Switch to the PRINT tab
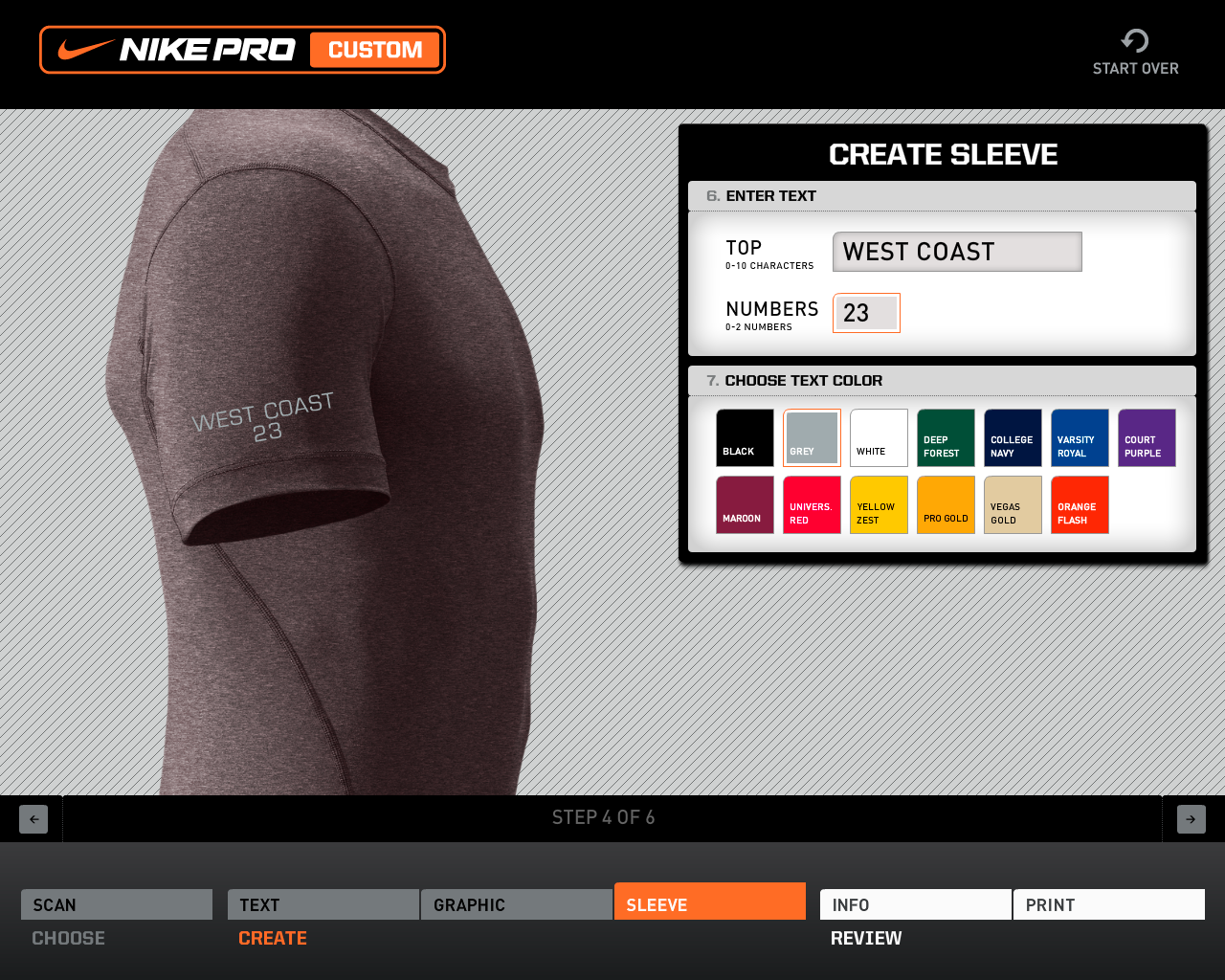Screen dimensions: 1225x980 [1108, 903]
